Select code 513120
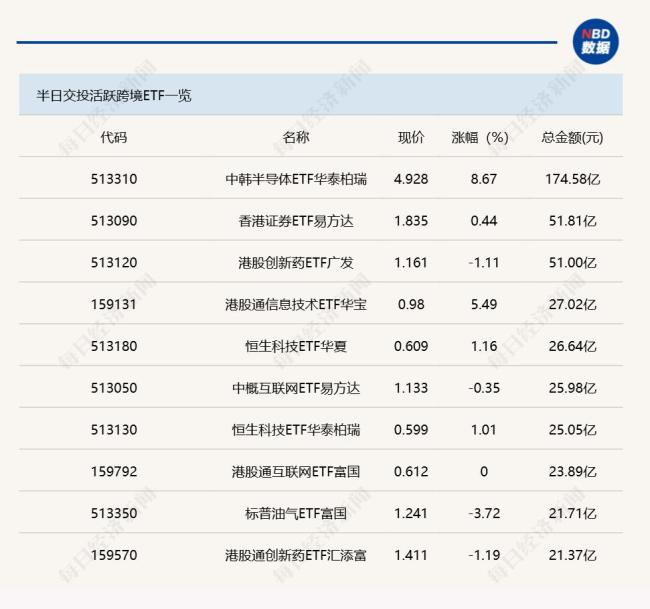Screen dimensions: 650x609 click(x=114, y=263)
